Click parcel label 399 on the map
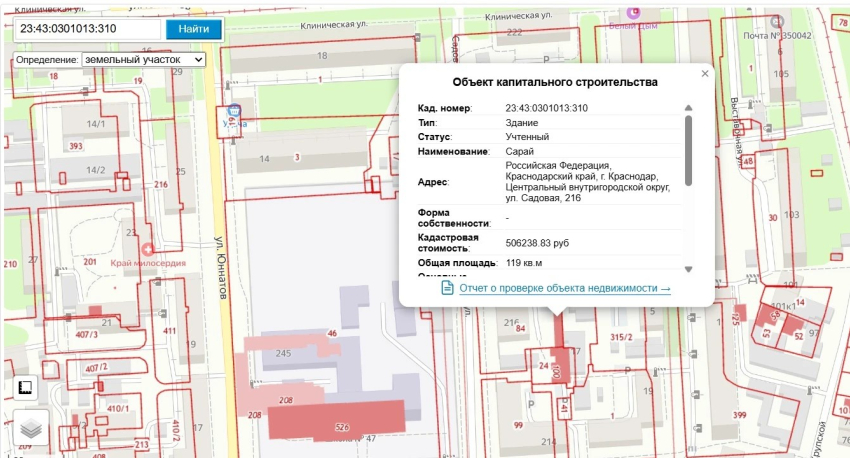 [739, 415]
